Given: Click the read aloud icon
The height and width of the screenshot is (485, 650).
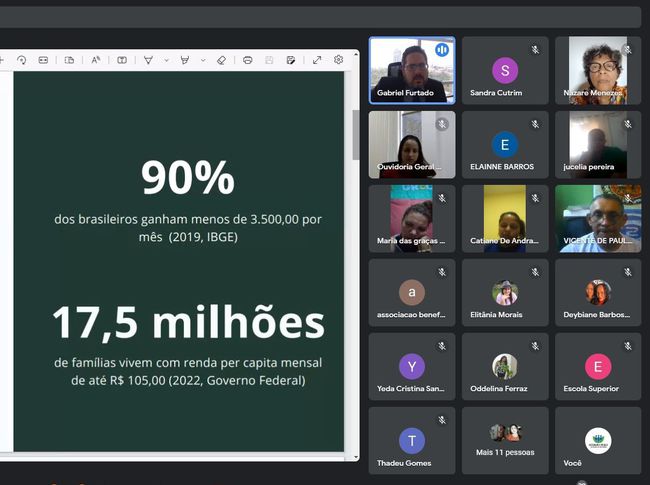Looking at the screenshot, I should (96, 60).
